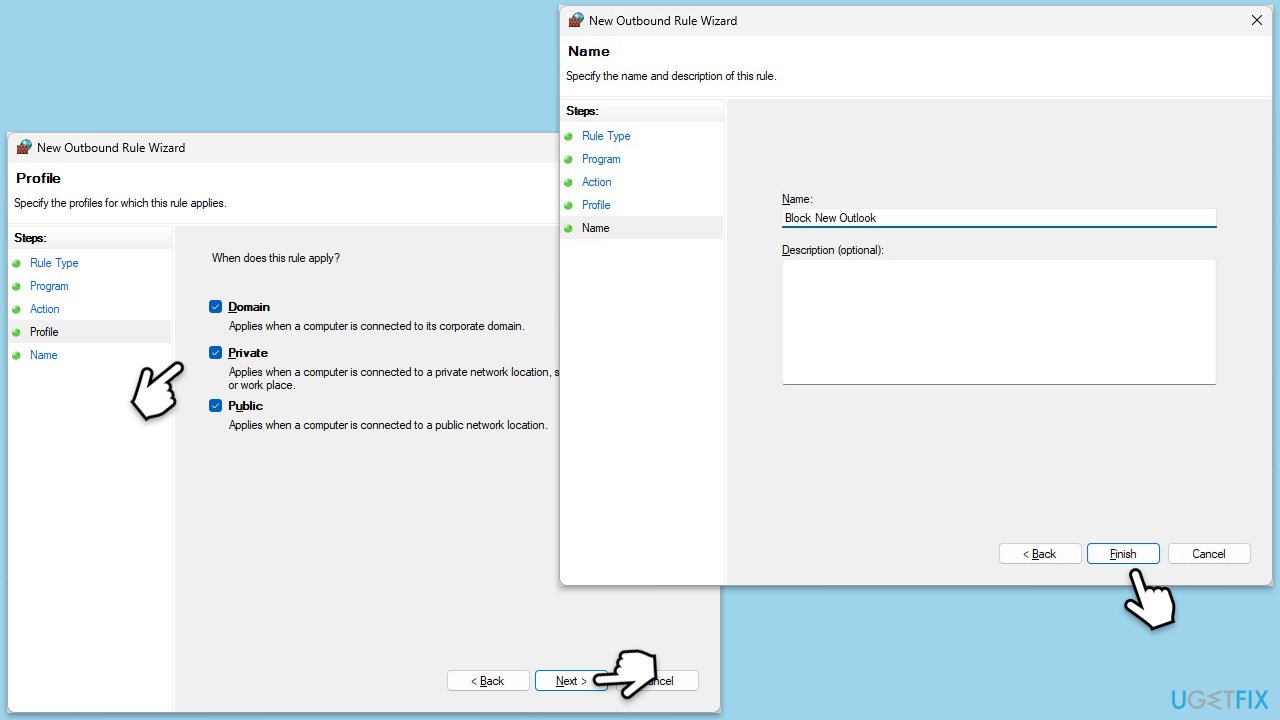The width and height of the screenshot is (1280, 720).
Task: Click firewall icon in Name wizard title bar
Action: pyautogui.click(x=576, y=20)
